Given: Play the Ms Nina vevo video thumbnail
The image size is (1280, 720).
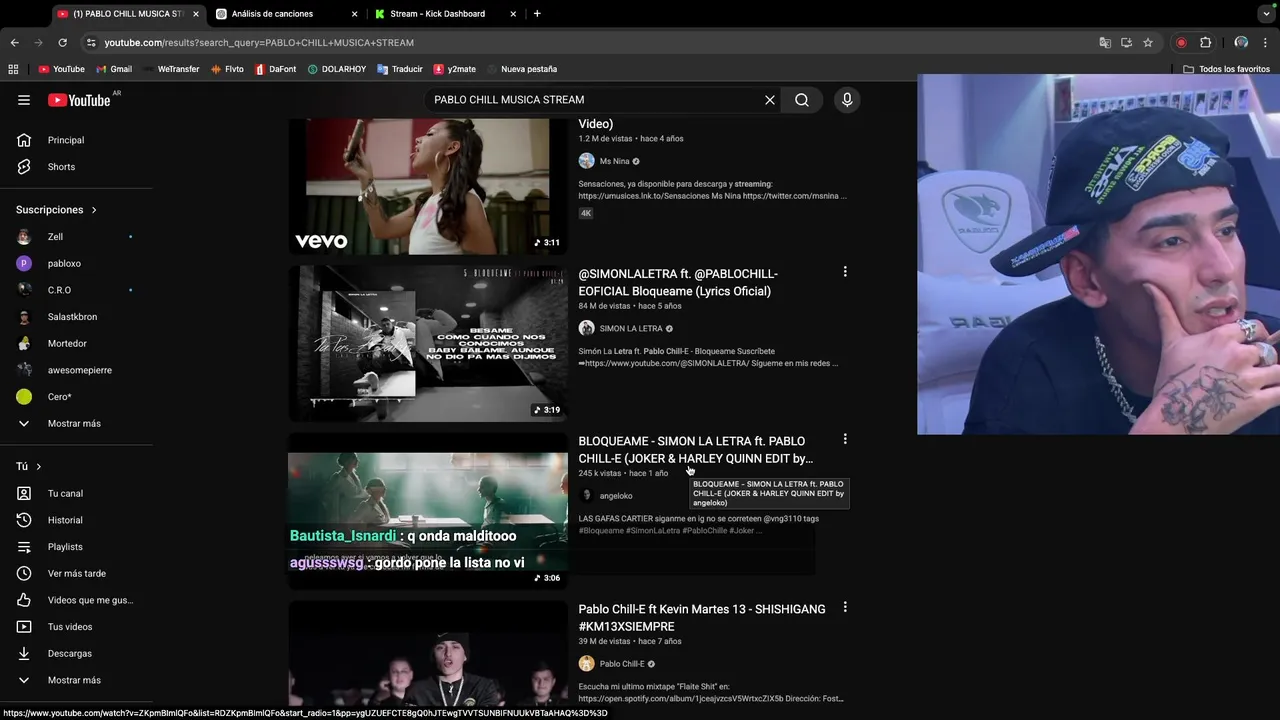Looking at the screenshot, I should coord(428,186).
